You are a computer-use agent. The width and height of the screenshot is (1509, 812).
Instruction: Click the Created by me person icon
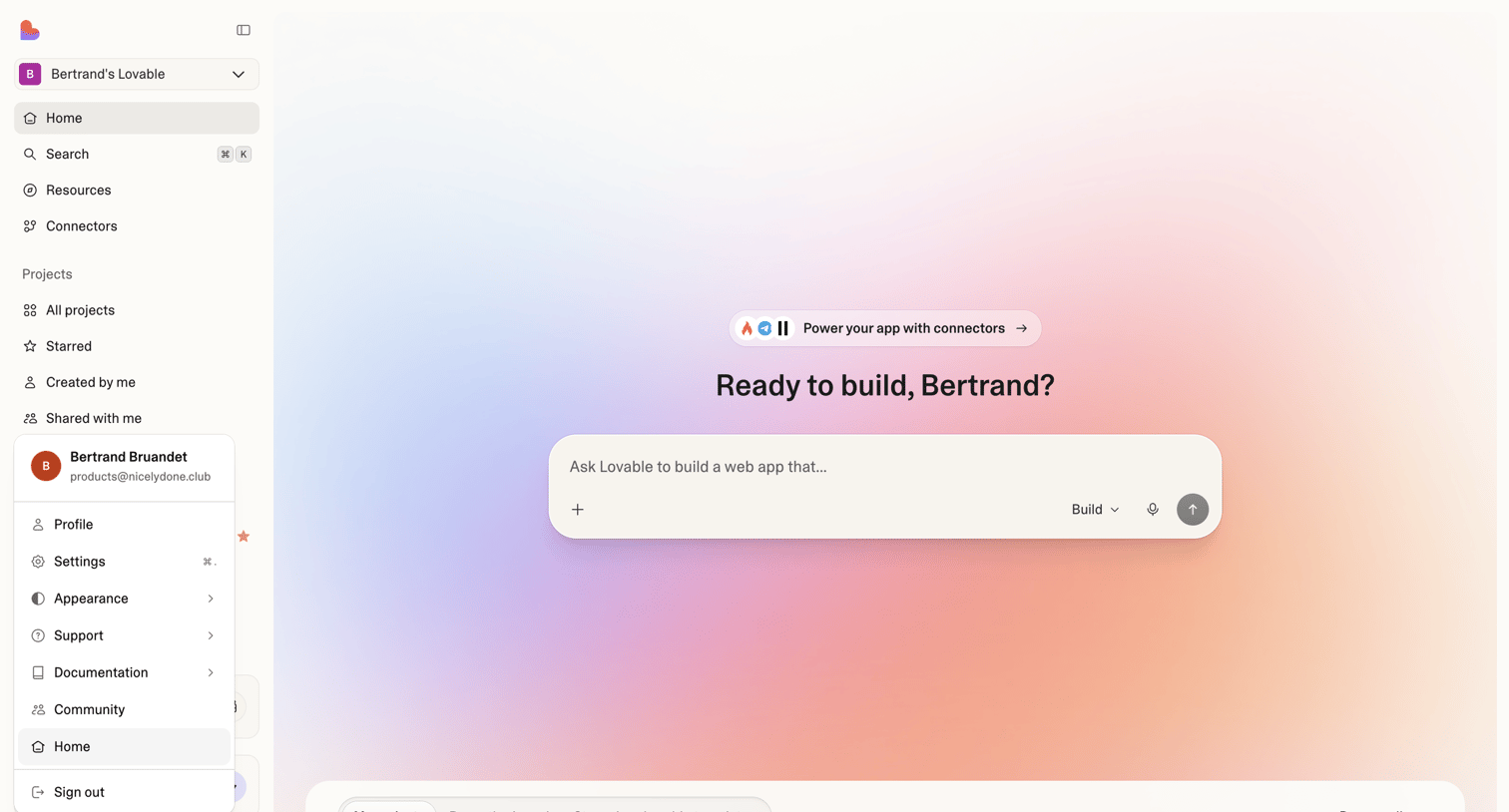(x=30, y=382)
